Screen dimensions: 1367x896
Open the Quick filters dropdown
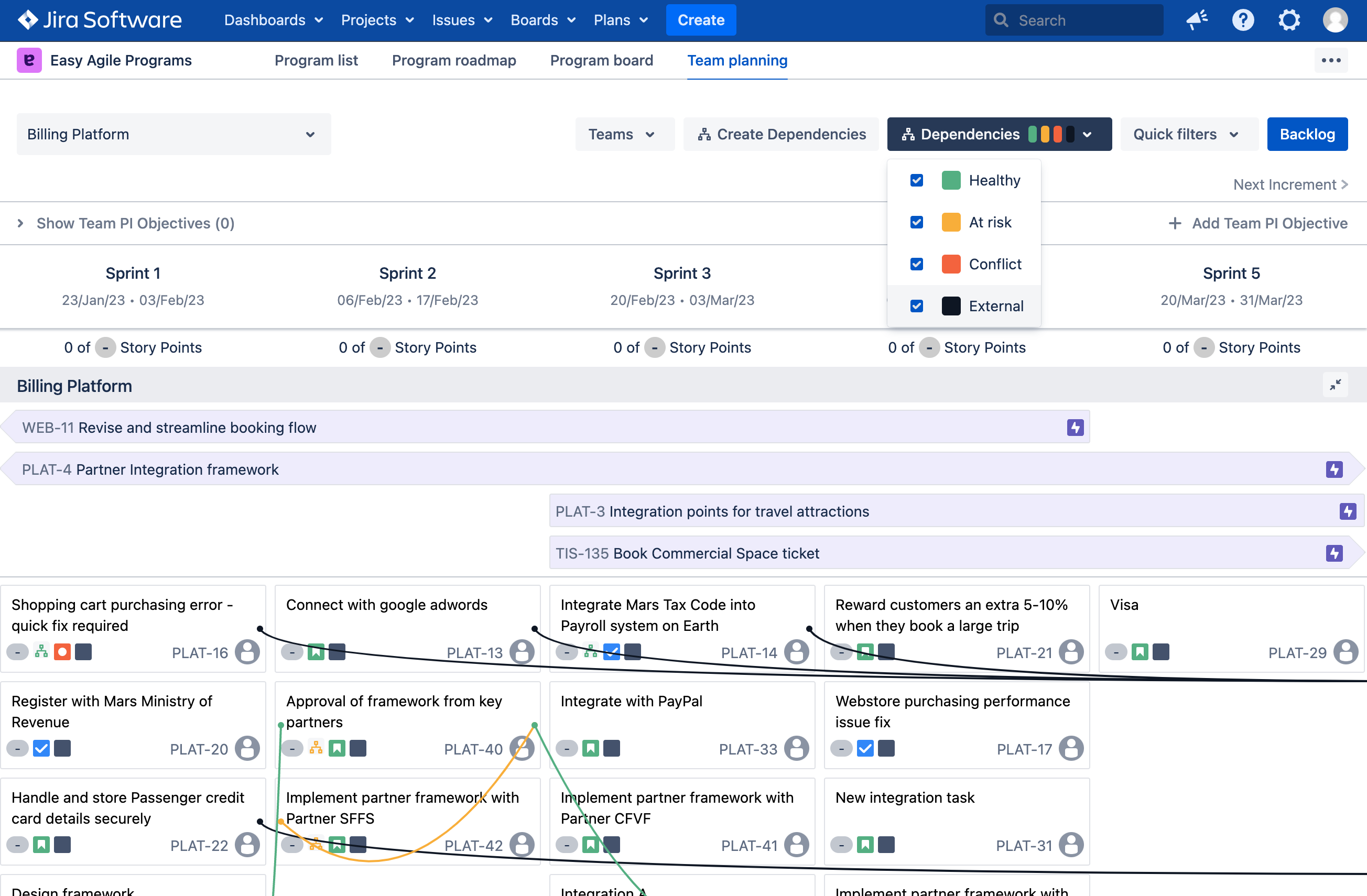coord(1189,134)
